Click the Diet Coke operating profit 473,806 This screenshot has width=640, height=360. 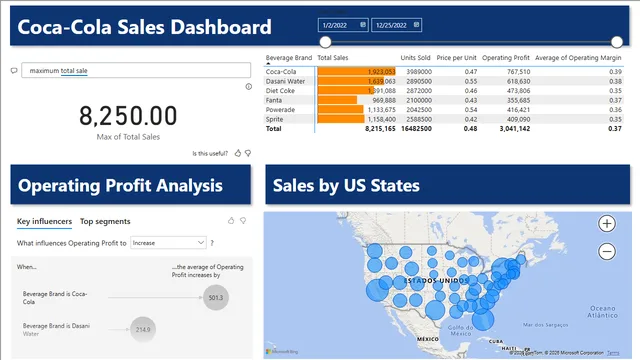(x=518, y=91)
